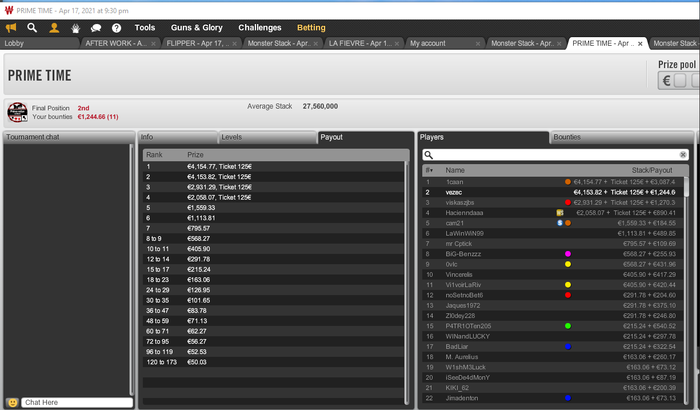700x410 pixels.
Task: Open the help question mark icon
Action: pos(117,28)
